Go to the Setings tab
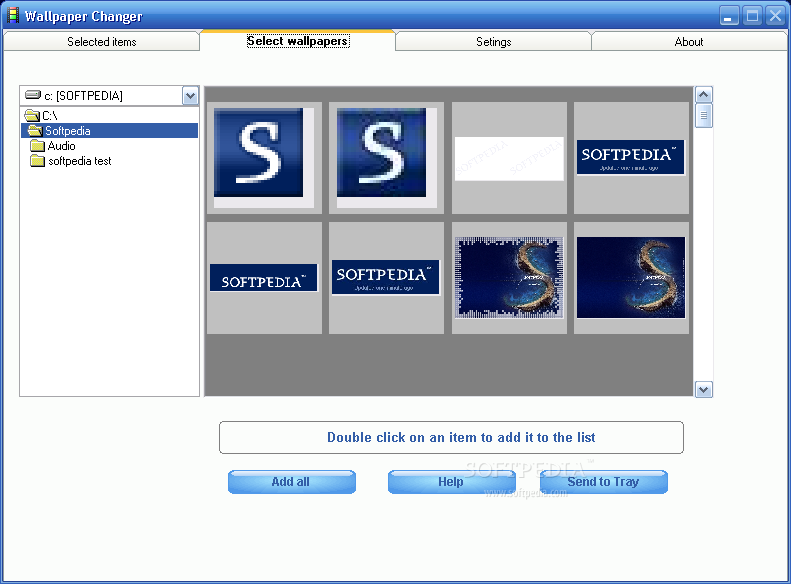The height and width of the screenshot is (584, 791). click(x=493, y=42)
